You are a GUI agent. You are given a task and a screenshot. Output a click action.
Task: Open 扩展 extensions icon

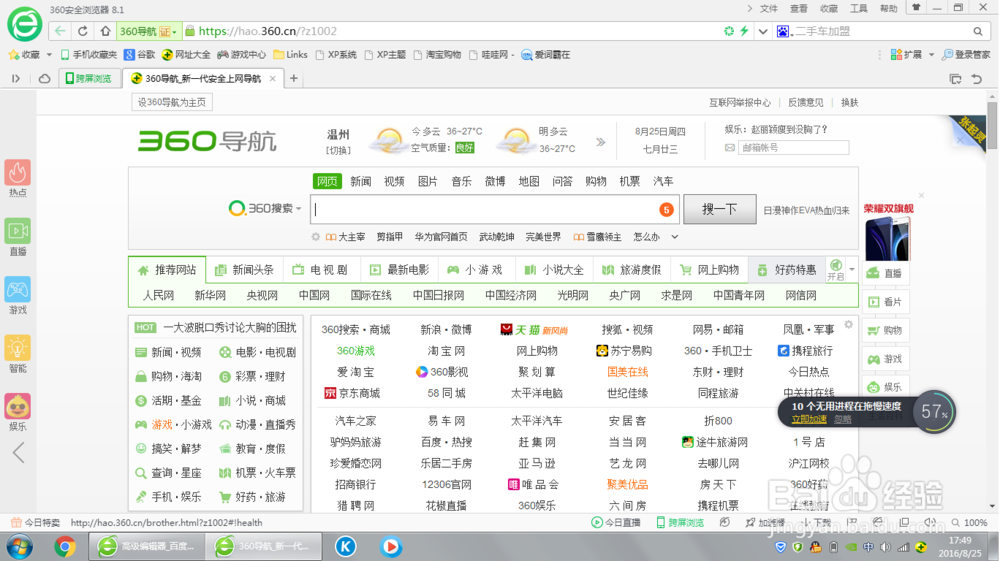pos(906,55)
